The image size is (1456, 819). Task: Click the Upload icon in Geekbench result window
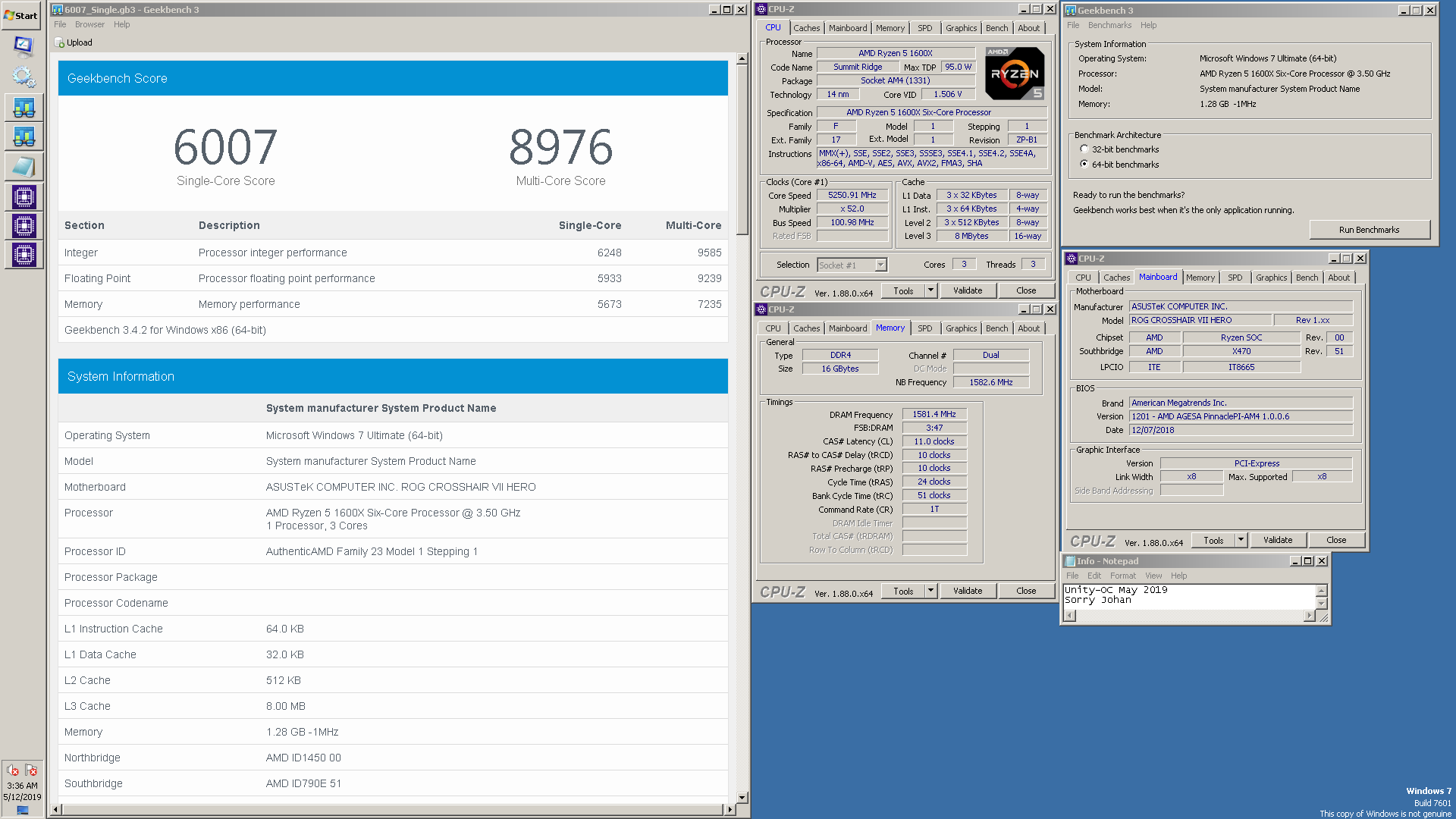[x=60, y=43]
